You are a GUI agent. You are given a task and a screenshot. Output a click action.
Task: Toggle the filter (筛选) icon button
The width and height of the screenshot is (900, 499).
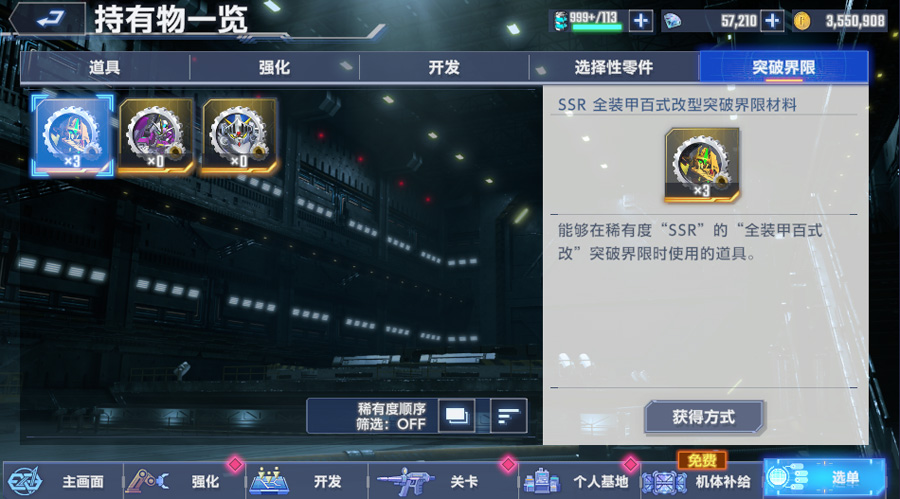[457, 415]
